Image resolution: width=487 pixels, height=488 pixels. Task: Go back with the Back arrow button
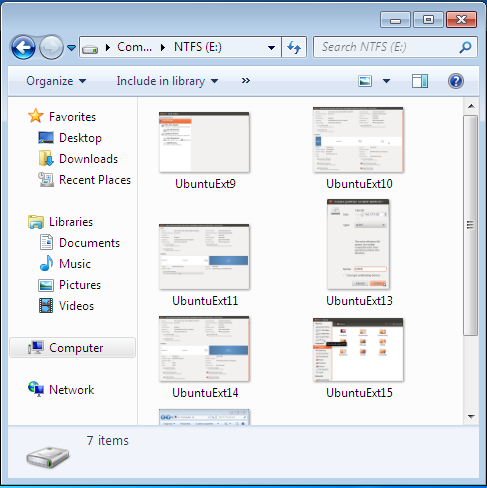(23, 47)
